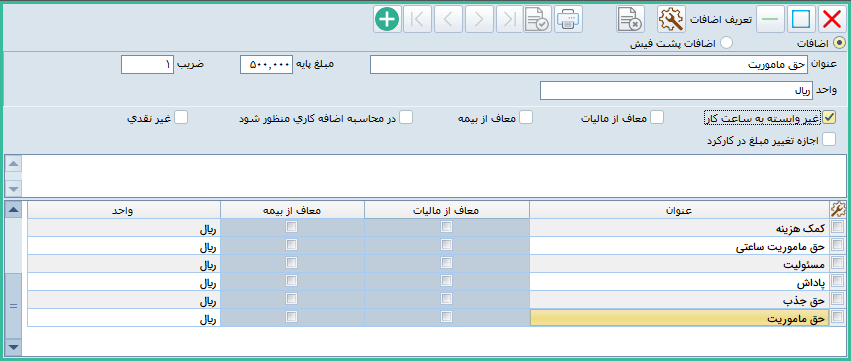Viewport: 851px width, 361px height.
Task: Click the empty description text area
Action: 435,176
